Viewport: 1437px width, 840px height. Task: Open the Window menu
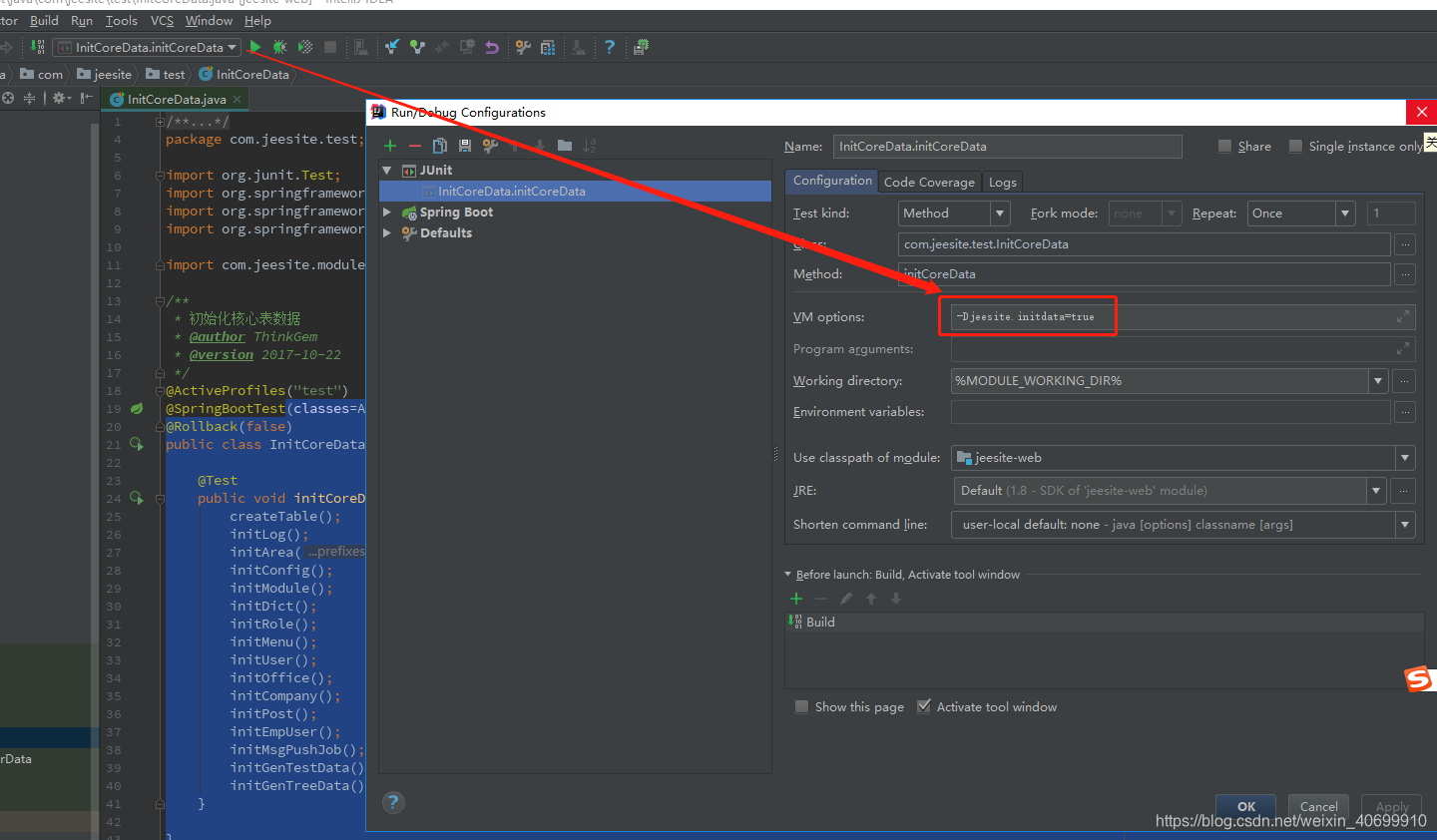coord(209,20)
